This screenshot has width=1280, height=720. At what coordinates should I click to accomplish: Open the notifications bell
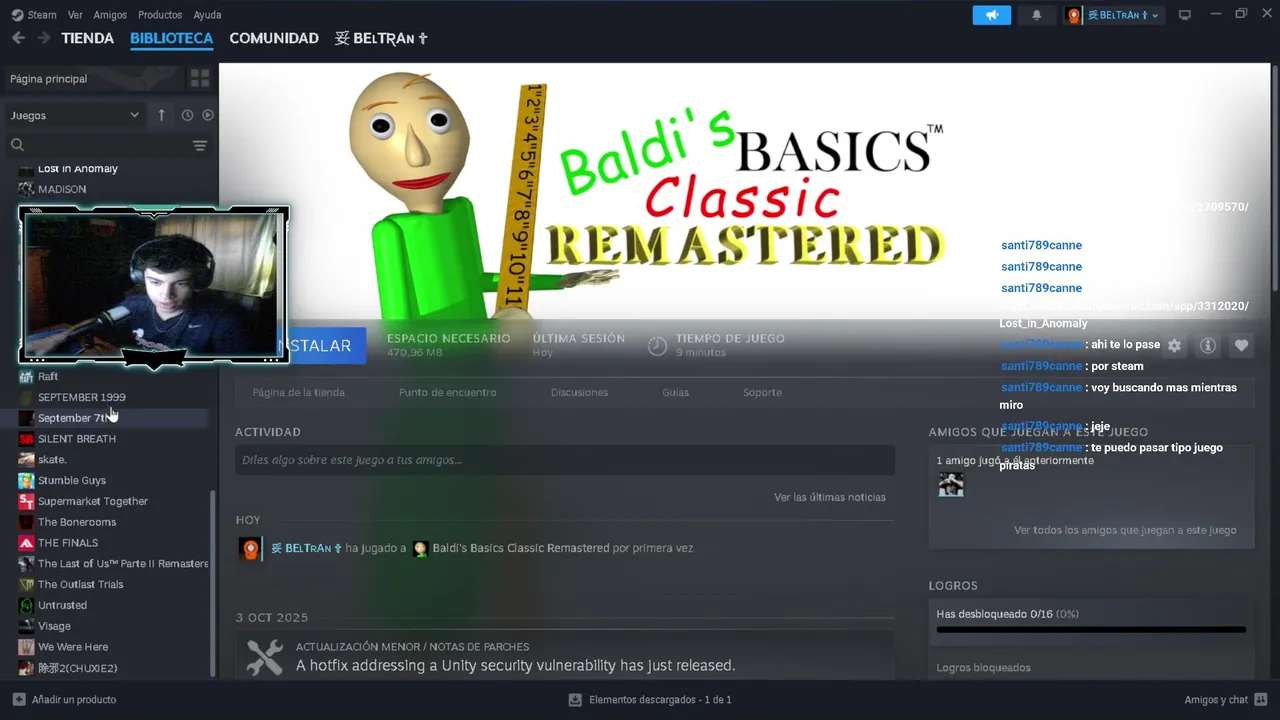[1036, 15]
